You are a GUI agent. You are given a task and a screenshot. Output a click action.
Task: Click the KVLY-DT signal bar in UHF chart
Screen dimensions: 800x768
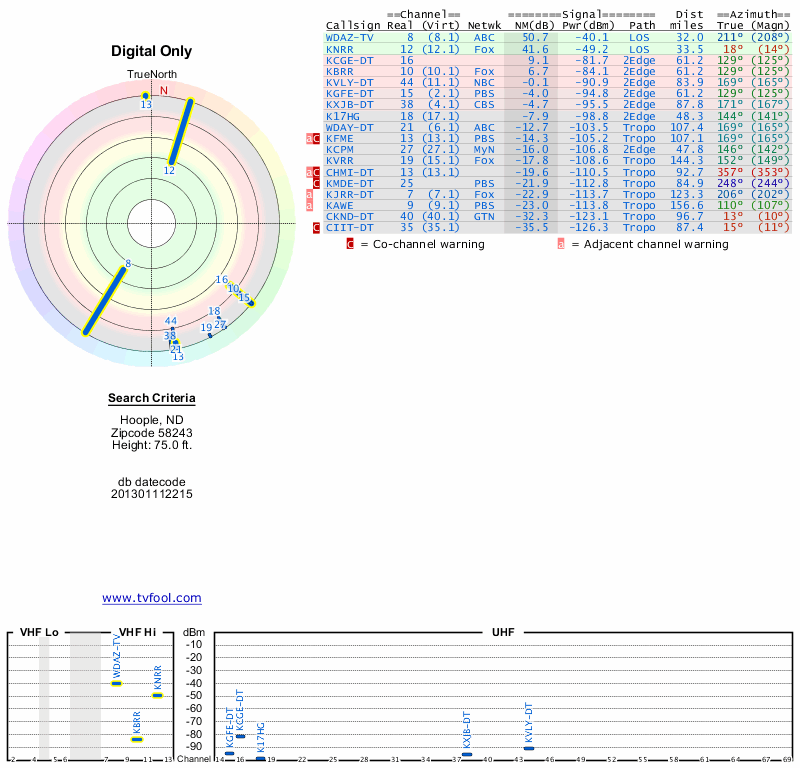[x=529, y=748]
